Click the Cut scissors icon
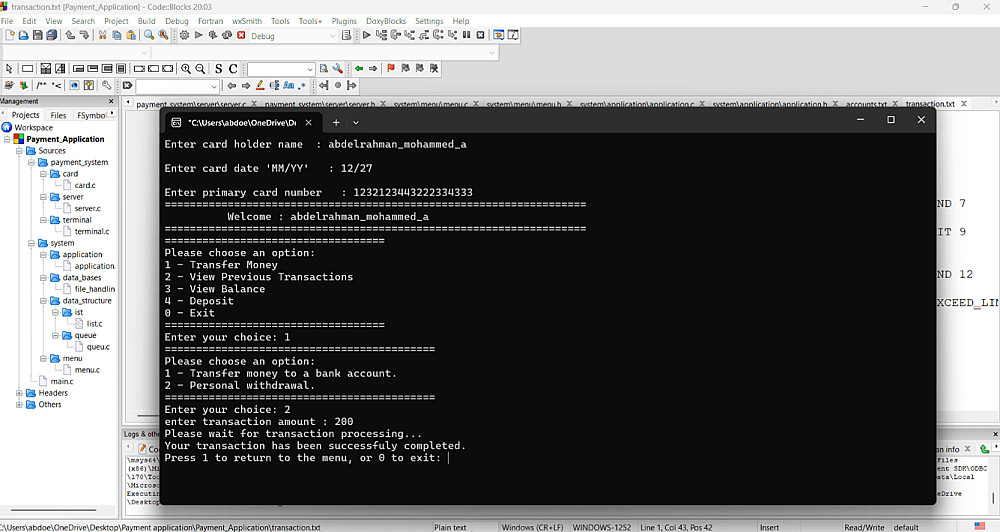Viewport: 1000px width, 532px height. 103,35
